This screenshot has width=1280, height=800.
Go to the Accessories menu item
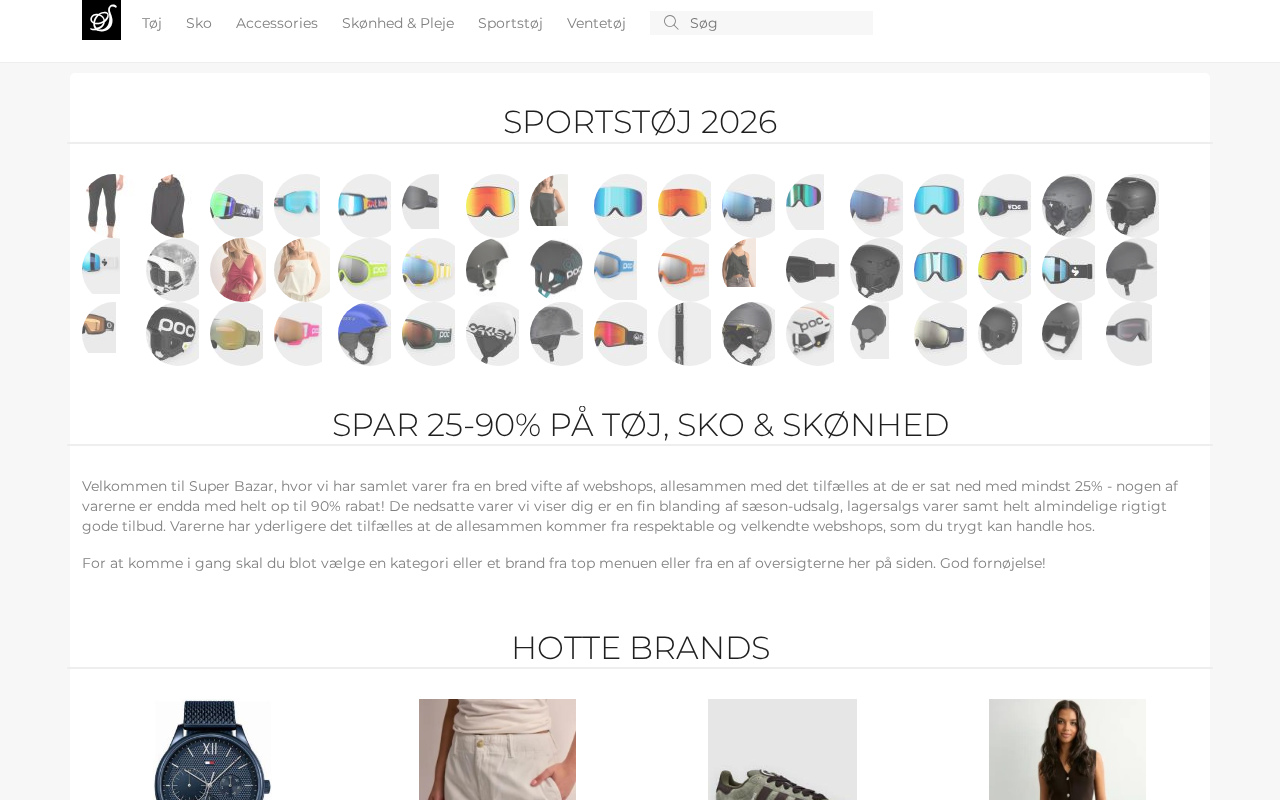click(x=277, y=23)
